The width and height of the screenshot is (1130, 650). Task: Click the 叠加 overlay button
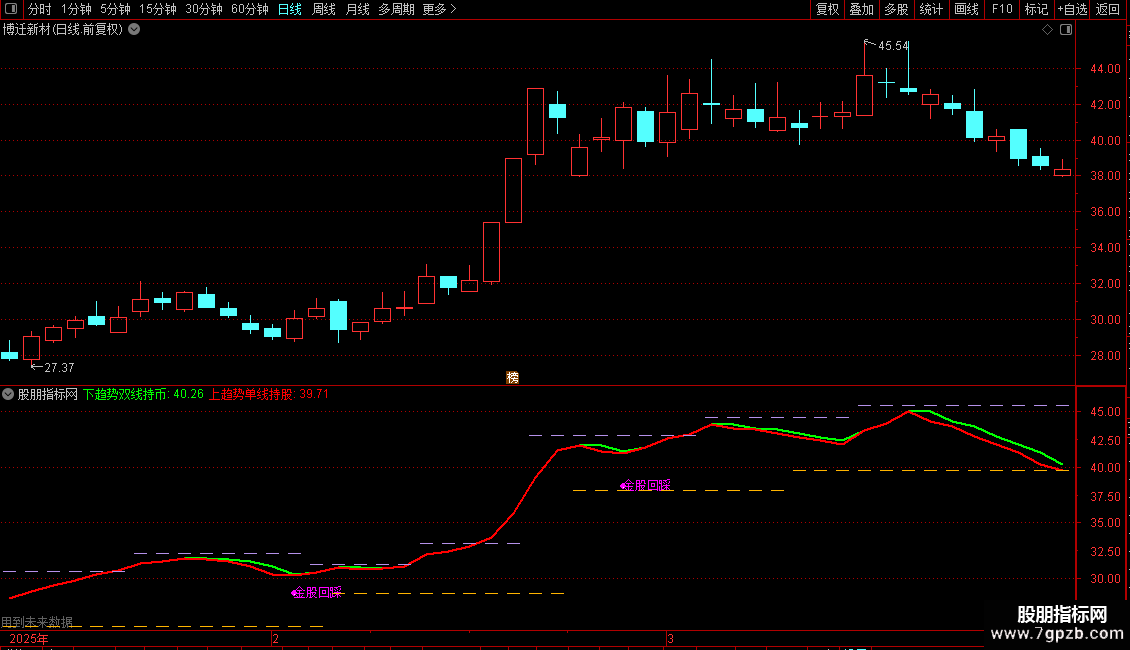(861, 9)
